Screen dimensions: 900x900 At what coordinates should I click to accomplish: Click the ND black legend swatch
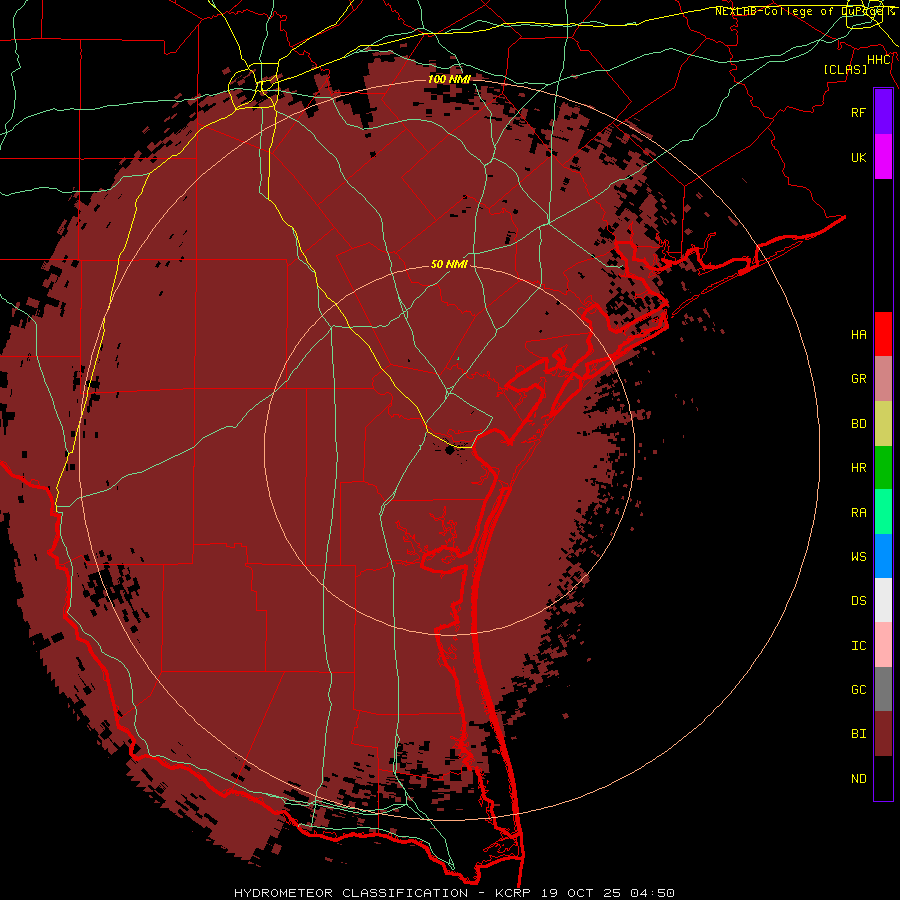tap(883, 778)
